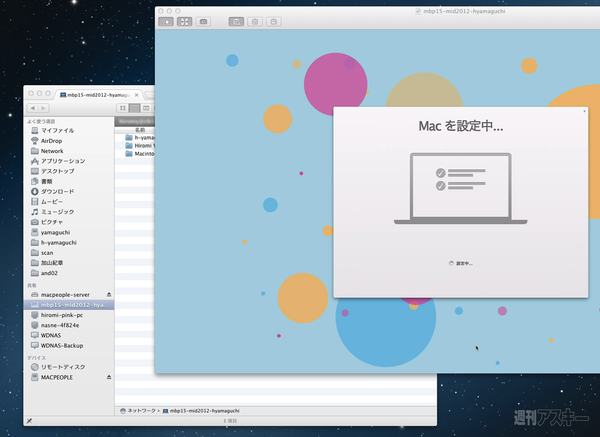Viewport: 600px width, 437px height.
Task: Select nasne-4f824e in shared list
Action: pyautogui.click(x=60, y=325)
